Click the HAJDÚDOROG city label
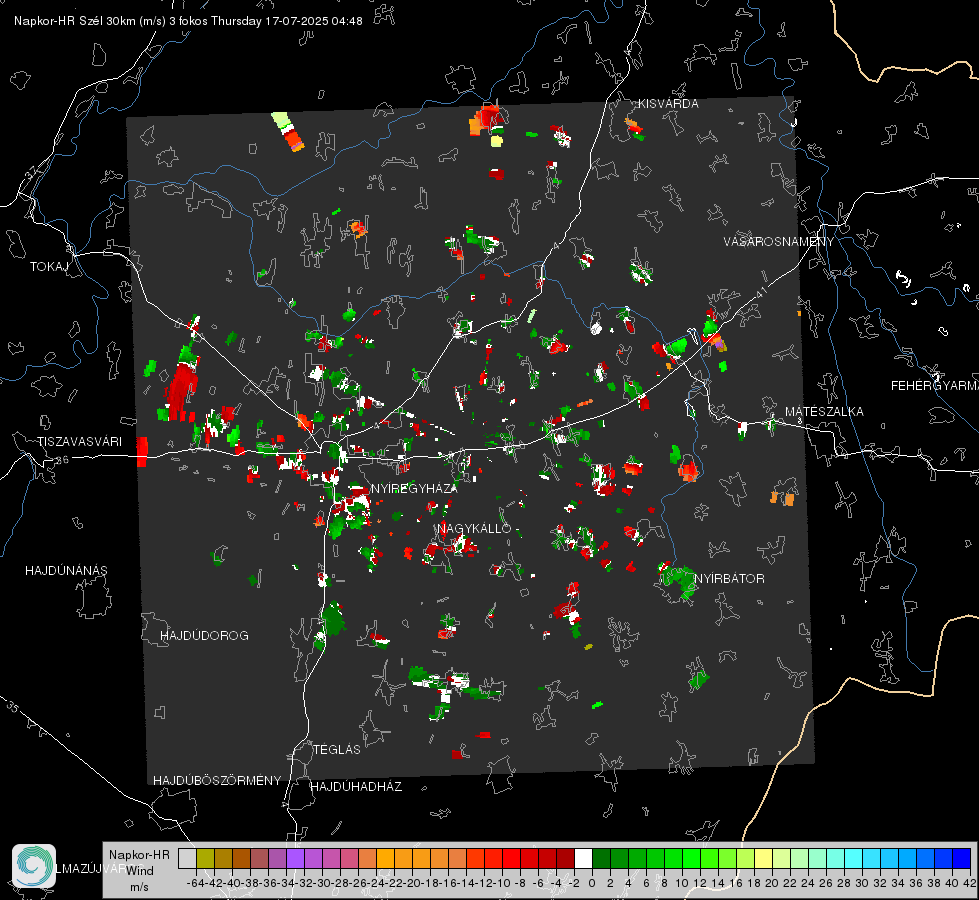Screen dimensions: 979x900 click(204, 635)
